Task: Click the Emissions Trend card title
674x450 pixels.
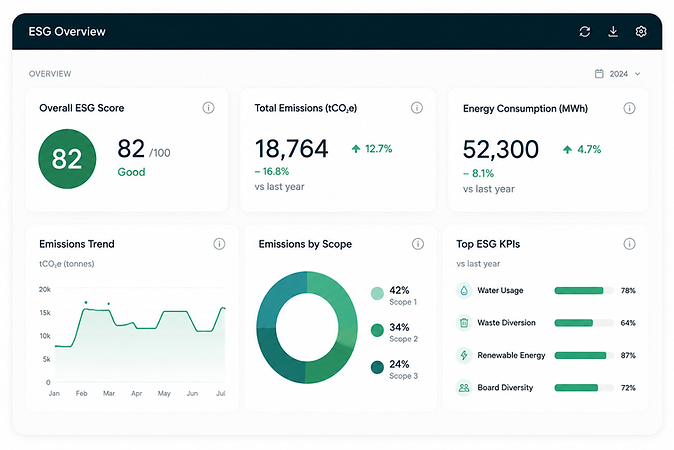Action: click(77, 244)
